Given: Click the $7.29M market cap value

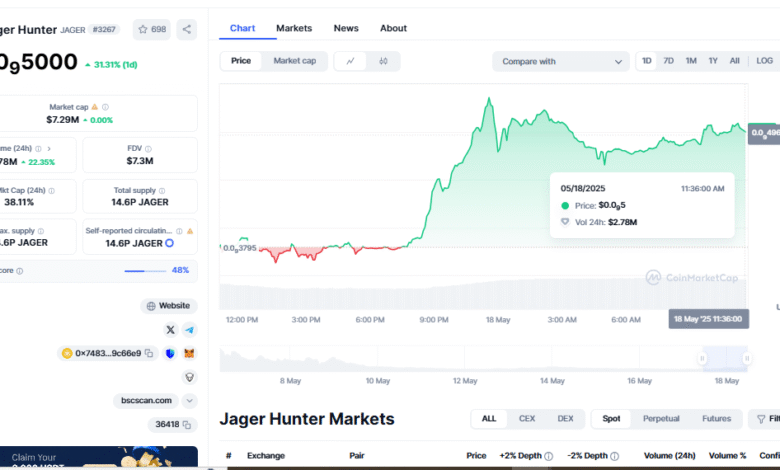Looking at the screenshot, I should [x=63, y=119].
